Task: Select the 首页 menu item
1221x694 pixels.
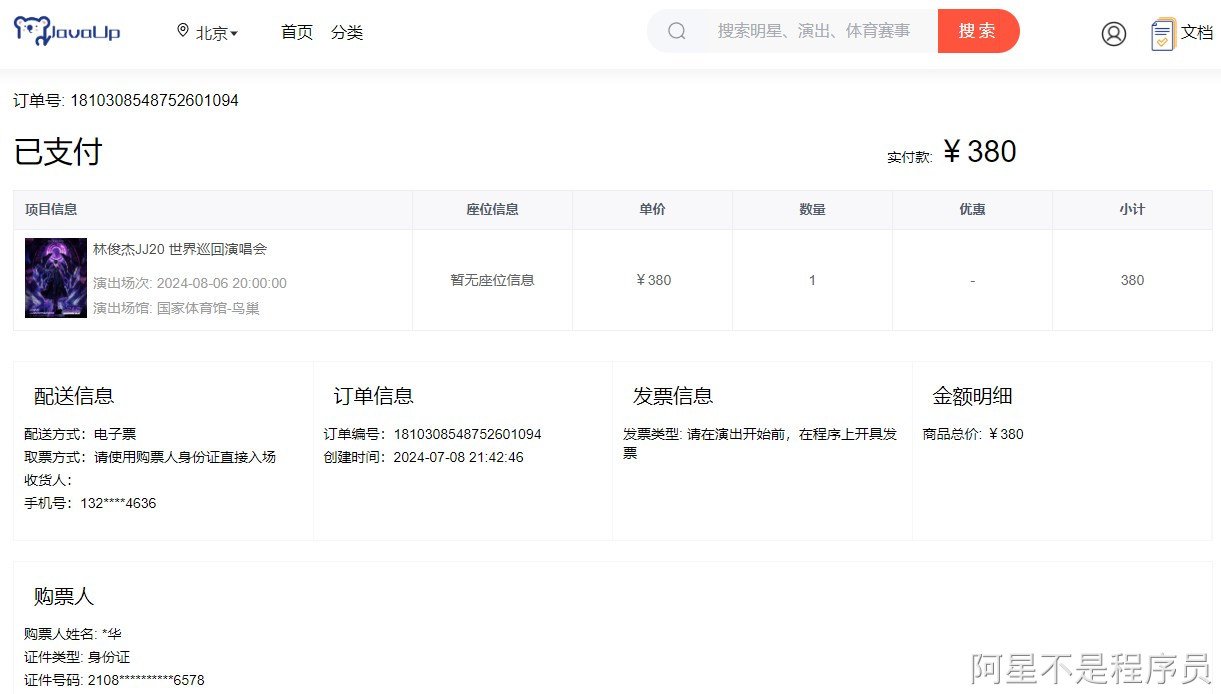Action: pos(296,32)
